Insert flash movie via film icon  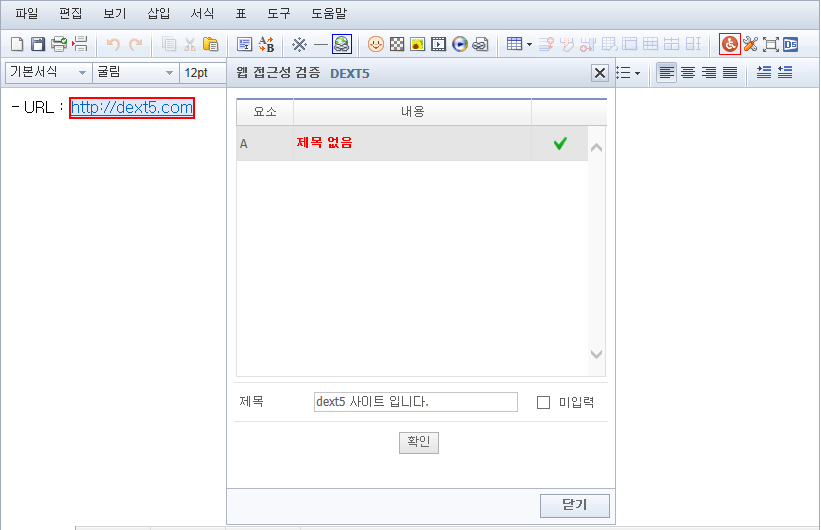438,44
